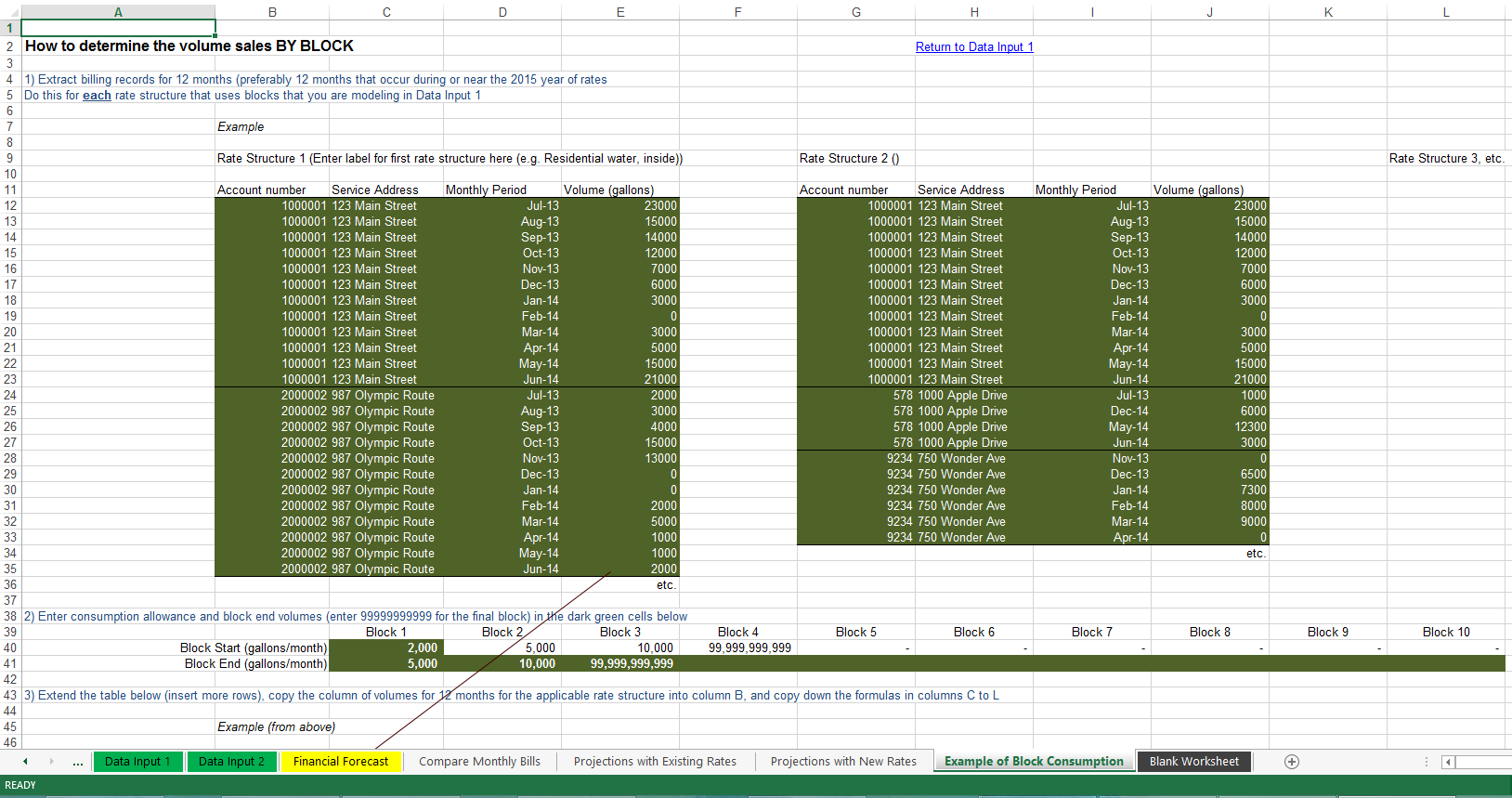The height and width of the screenshot is (798, 1512).
Task: Click Rate Structure 1 label cell
Action: pos(450,159)
